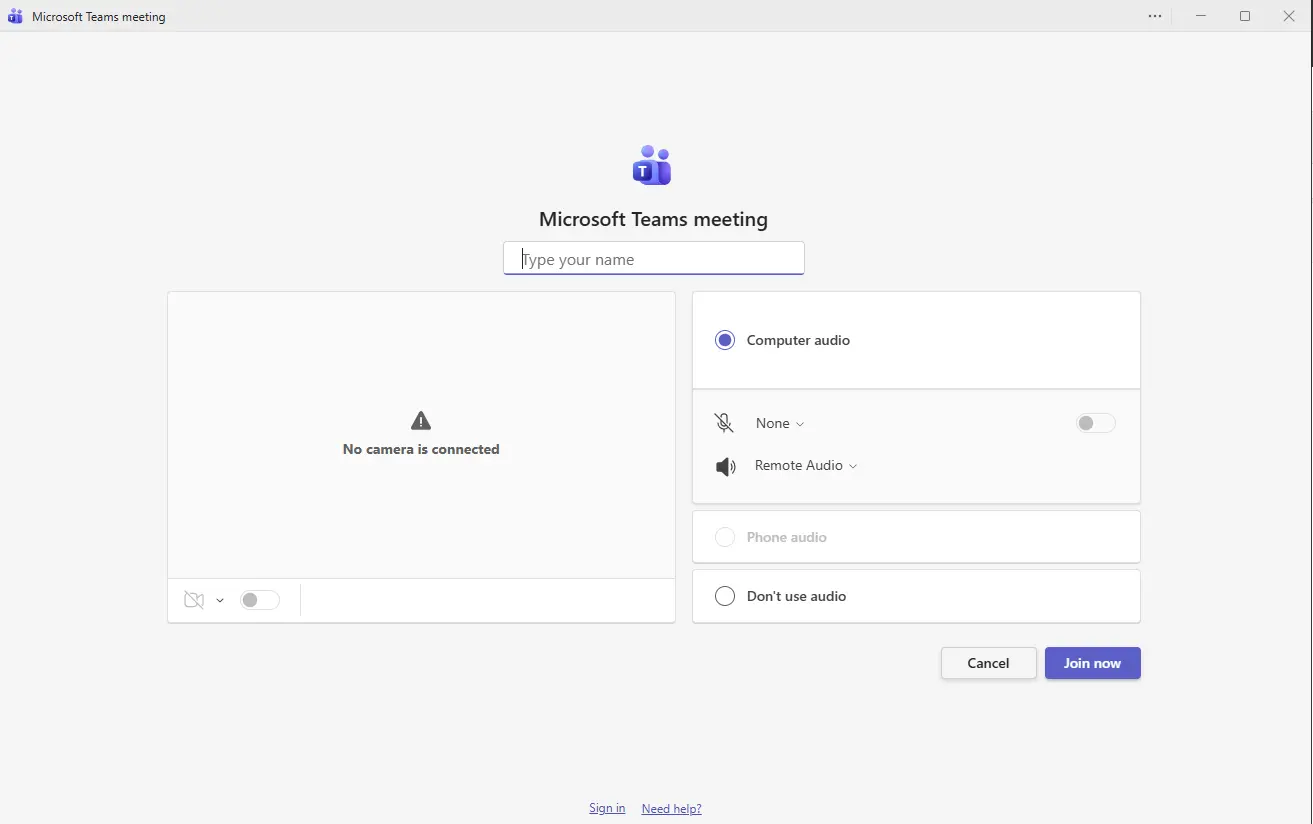Open the camera selection dropdown
1313x824 pixels.
[220, 599]
